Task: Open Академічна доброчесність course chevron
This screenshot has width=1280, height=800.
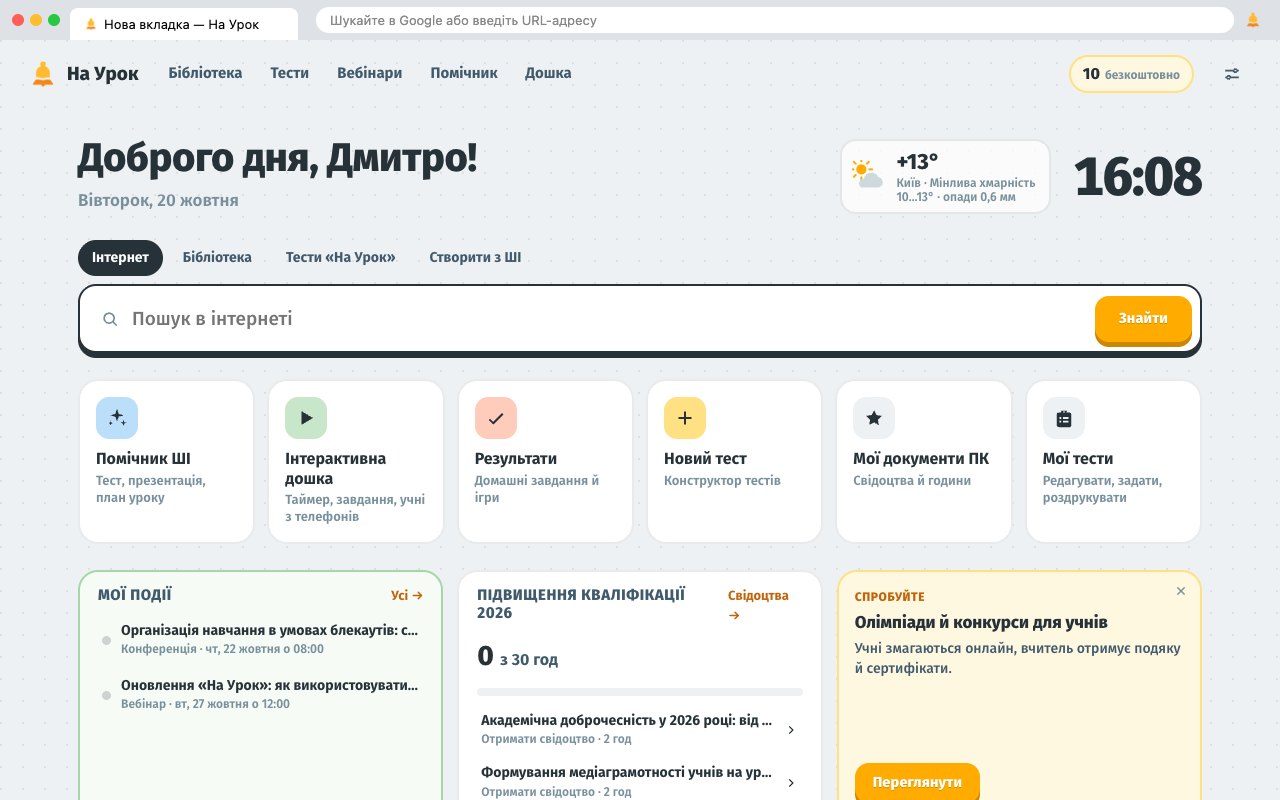Action: click(791, 730)
